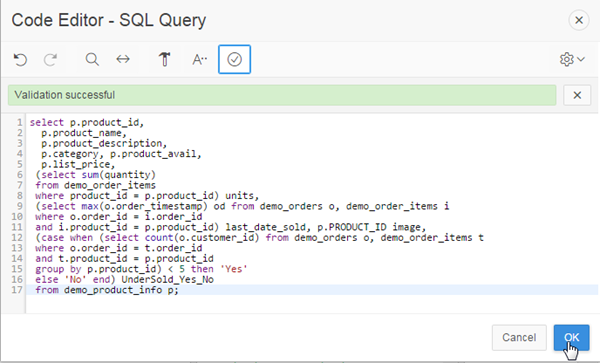The image size is (600, 363).
Task: Click line 16 containing 'UnderSold_Yes_No'
Action: click(124, 279)
